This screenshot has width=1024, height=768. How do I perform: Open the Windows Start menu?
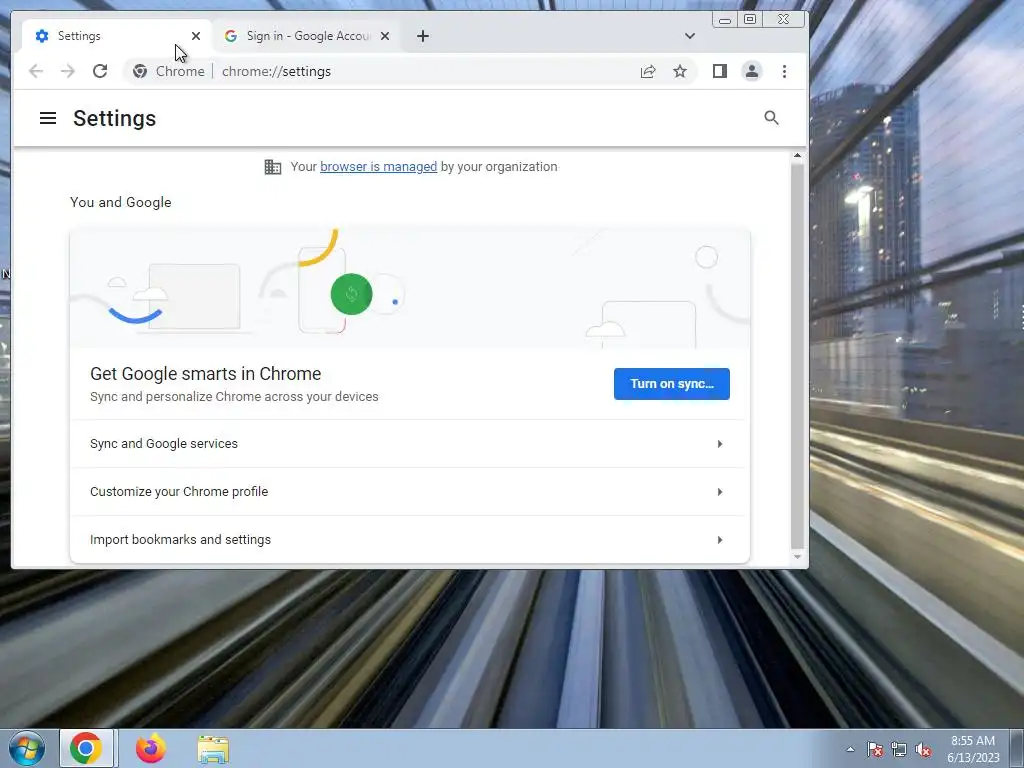(x=27, y=748)
